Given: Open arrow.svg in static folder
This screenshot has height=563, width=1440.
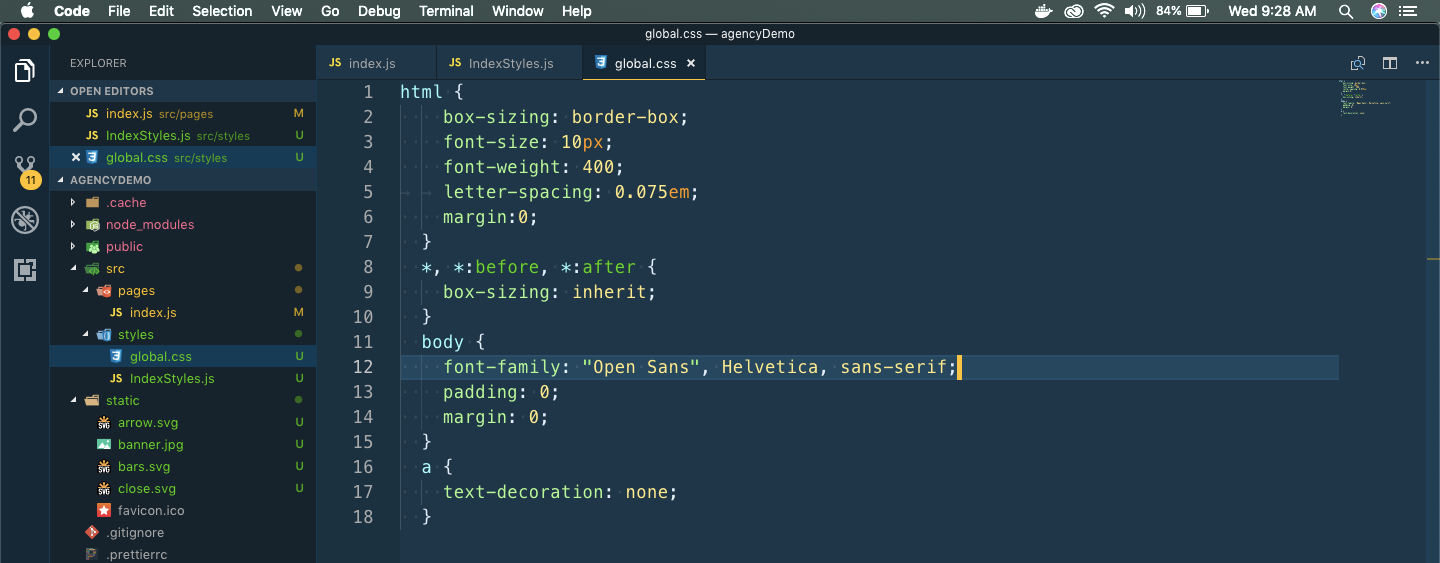Looking at the screenshot, I should point(183,422).
